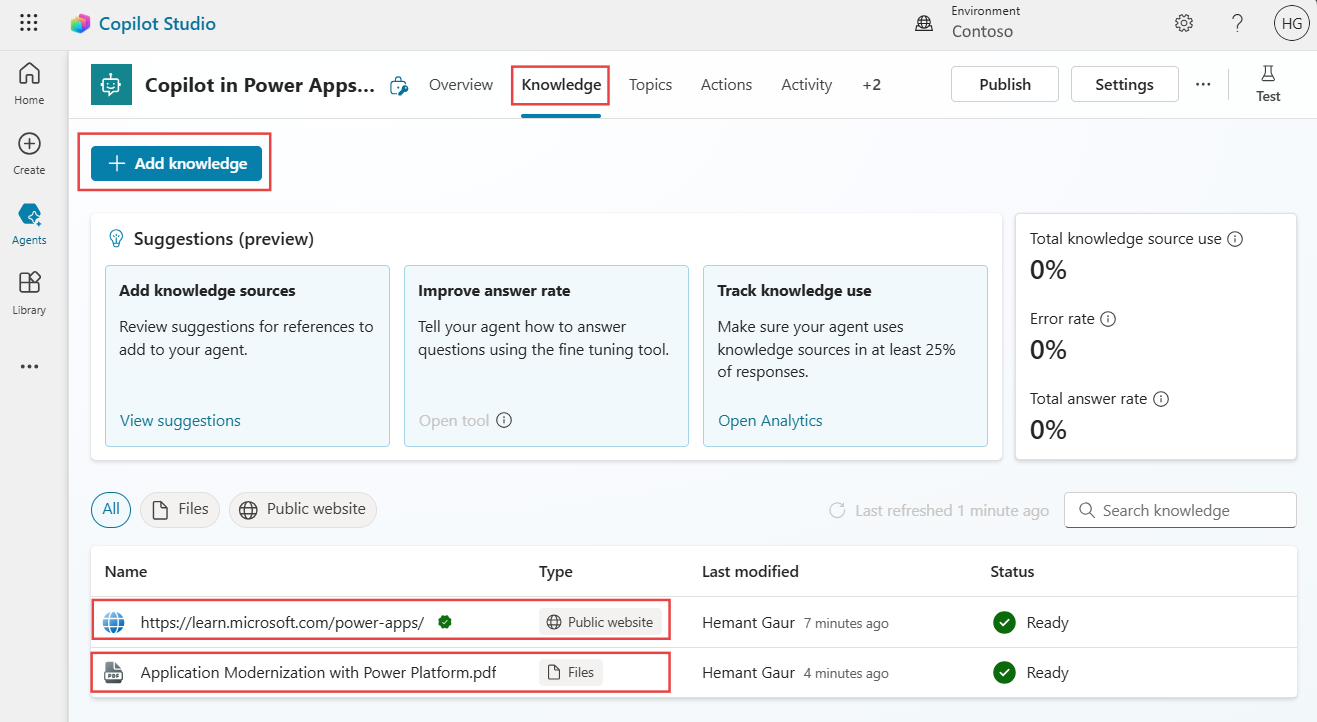Open the HG account avatar
This screenshot has height=722, width=1317.
[x=1291, y=23]
